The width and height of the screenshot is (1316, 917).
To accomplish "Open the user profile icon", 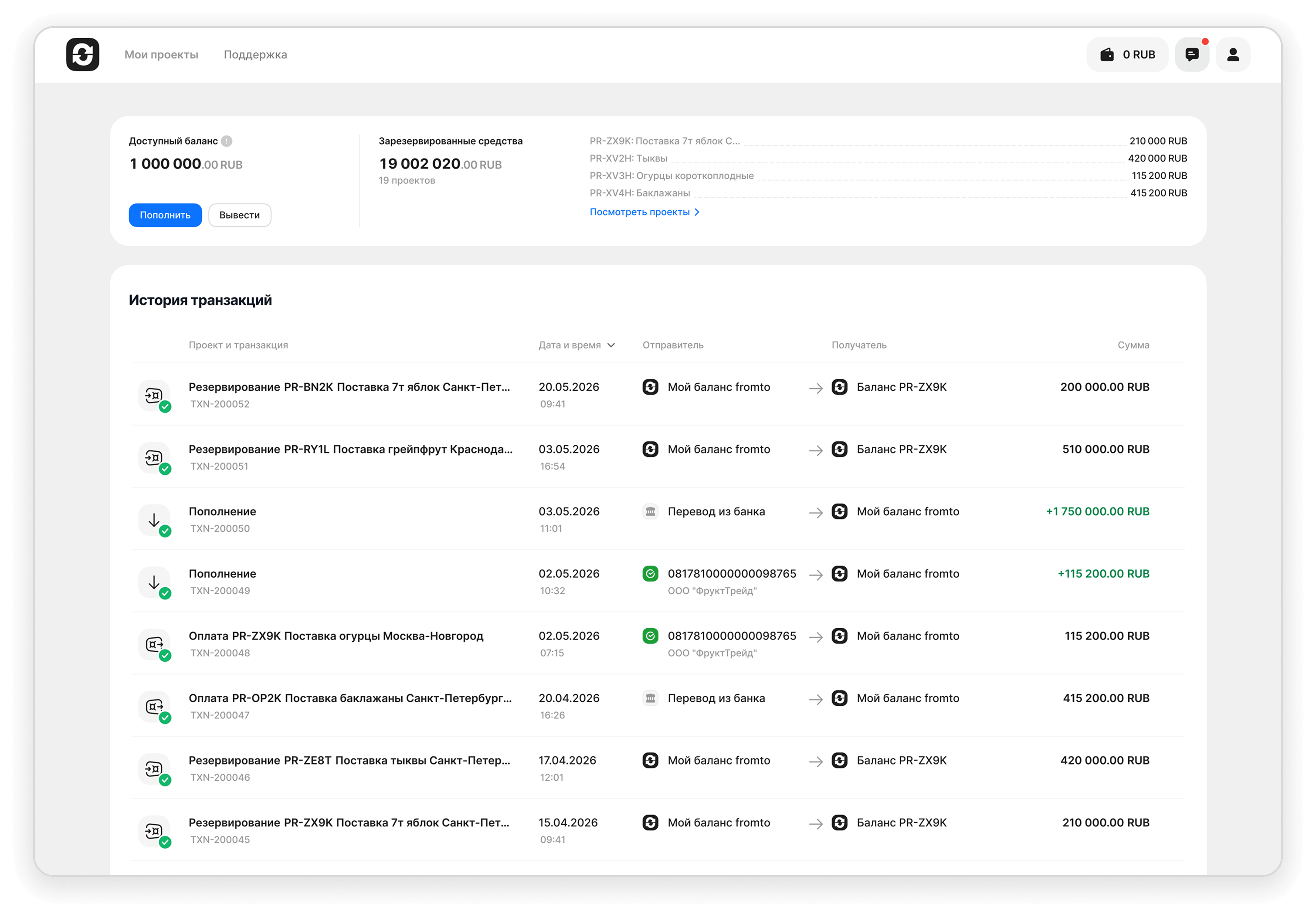I will pos(1233,54).
